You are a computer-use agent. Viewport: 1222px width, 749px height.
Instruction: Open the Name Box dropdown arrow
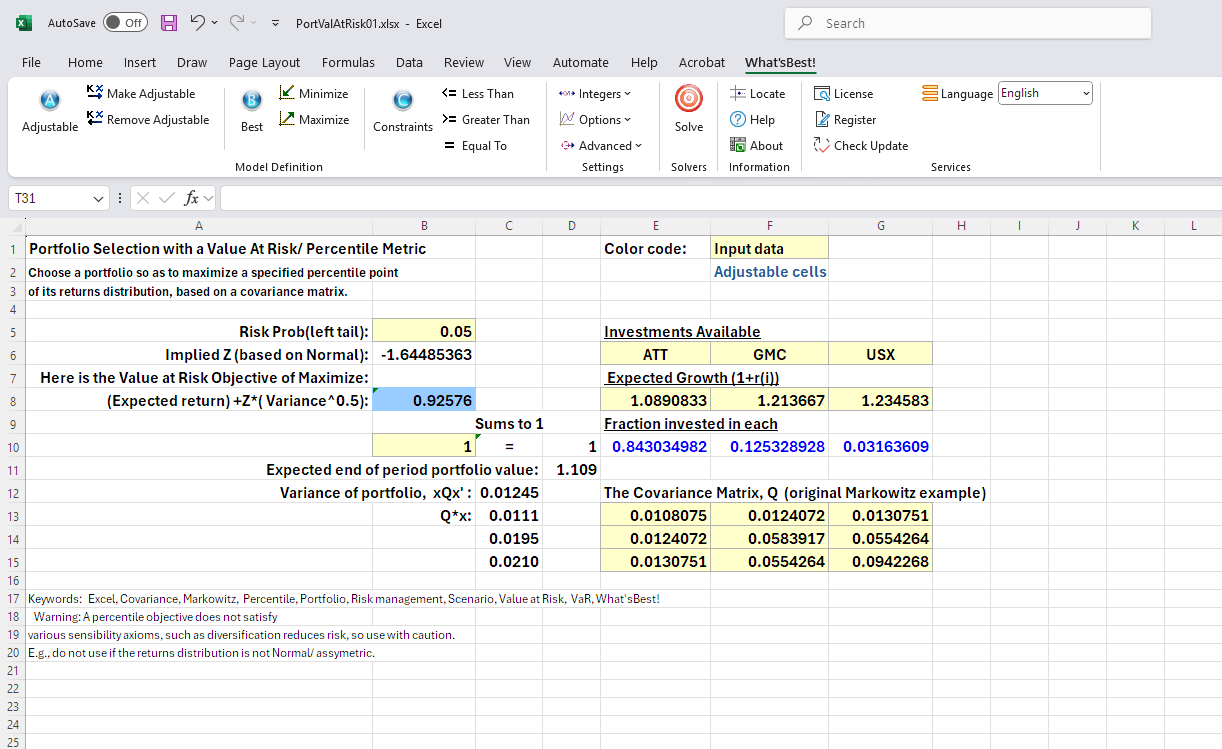click(98, 199)
